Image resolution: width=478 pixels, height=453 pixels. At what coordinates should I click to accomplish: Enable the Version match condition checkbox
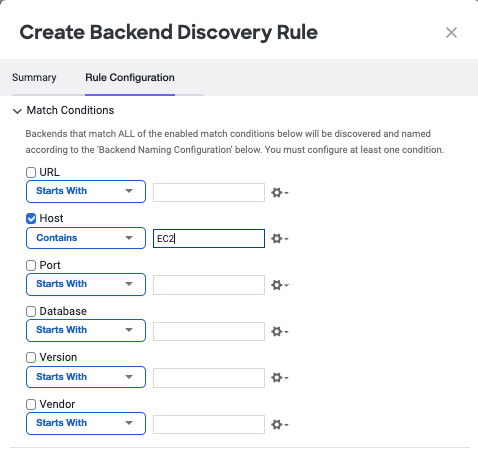tap(31, 358)
